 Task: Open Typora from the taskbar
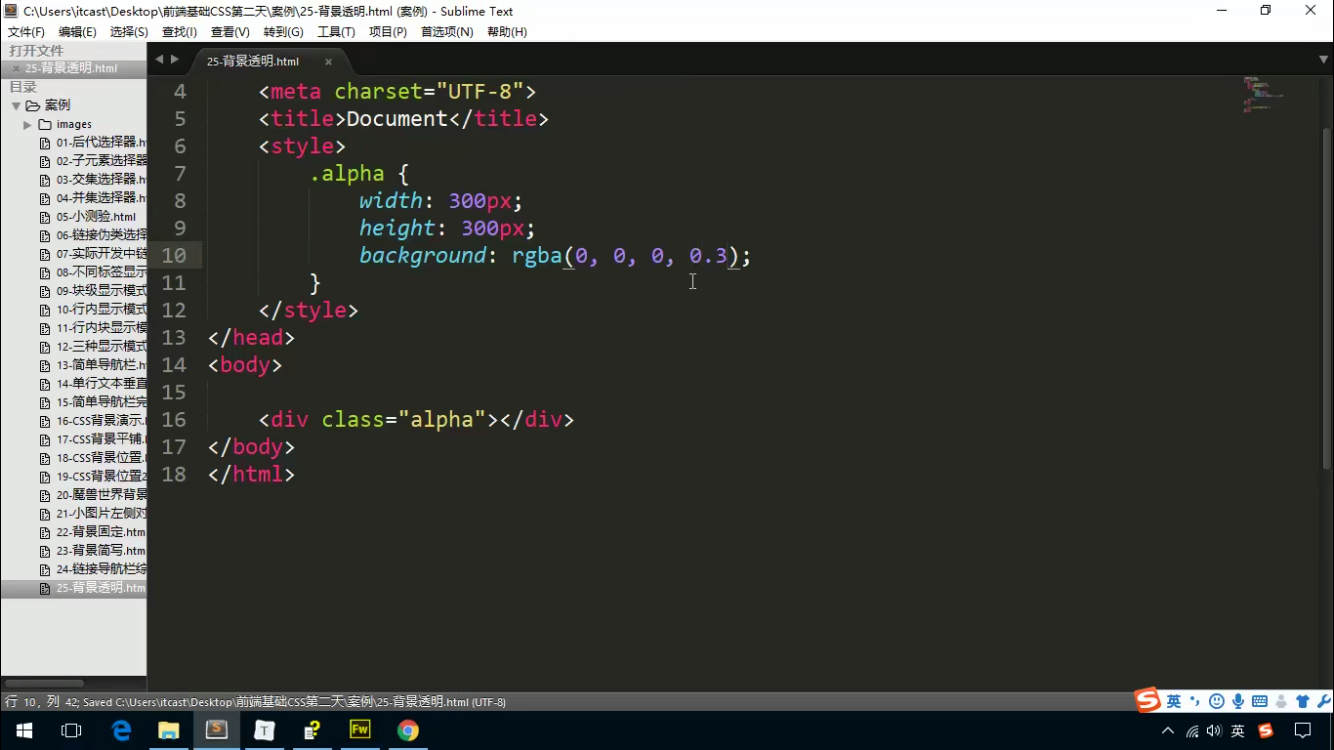264,731
